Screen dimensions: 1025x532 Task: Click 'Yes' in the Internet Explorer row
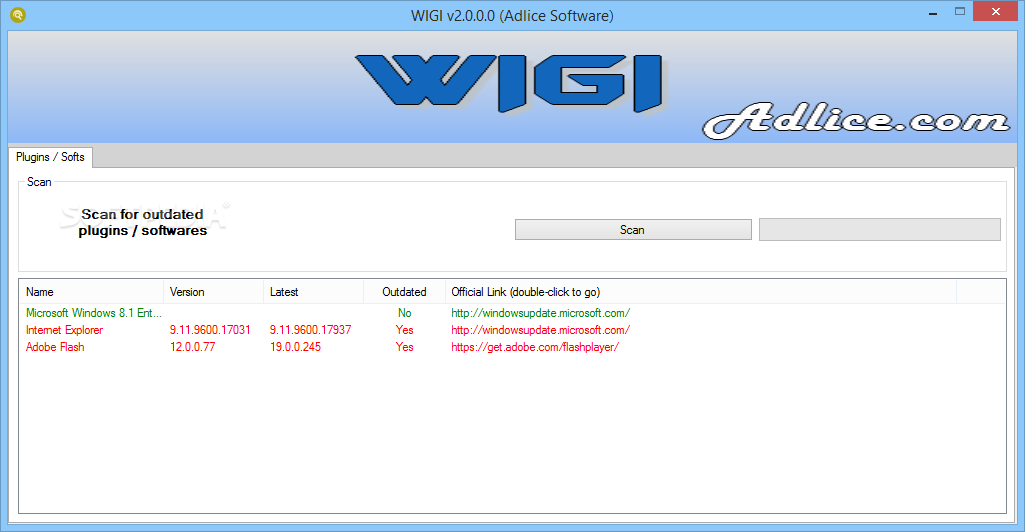pos(405,330)
